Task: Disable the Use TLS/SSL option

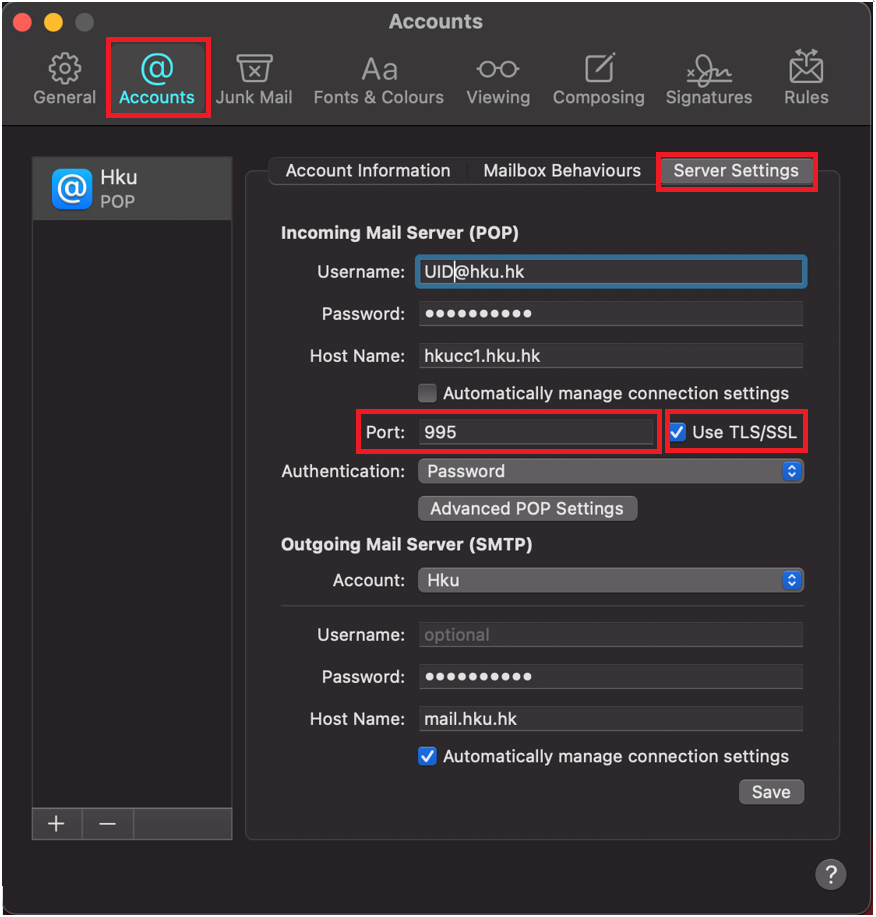Action: 677,431
